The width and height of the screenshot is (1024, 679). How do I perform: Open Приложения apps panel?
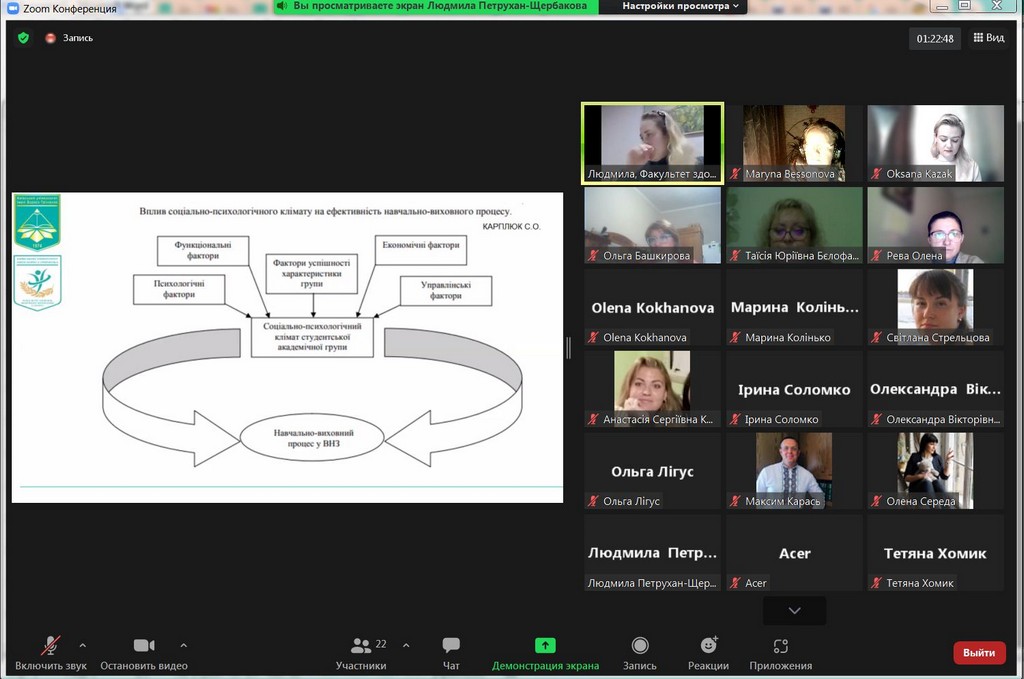tap(780, 653)
